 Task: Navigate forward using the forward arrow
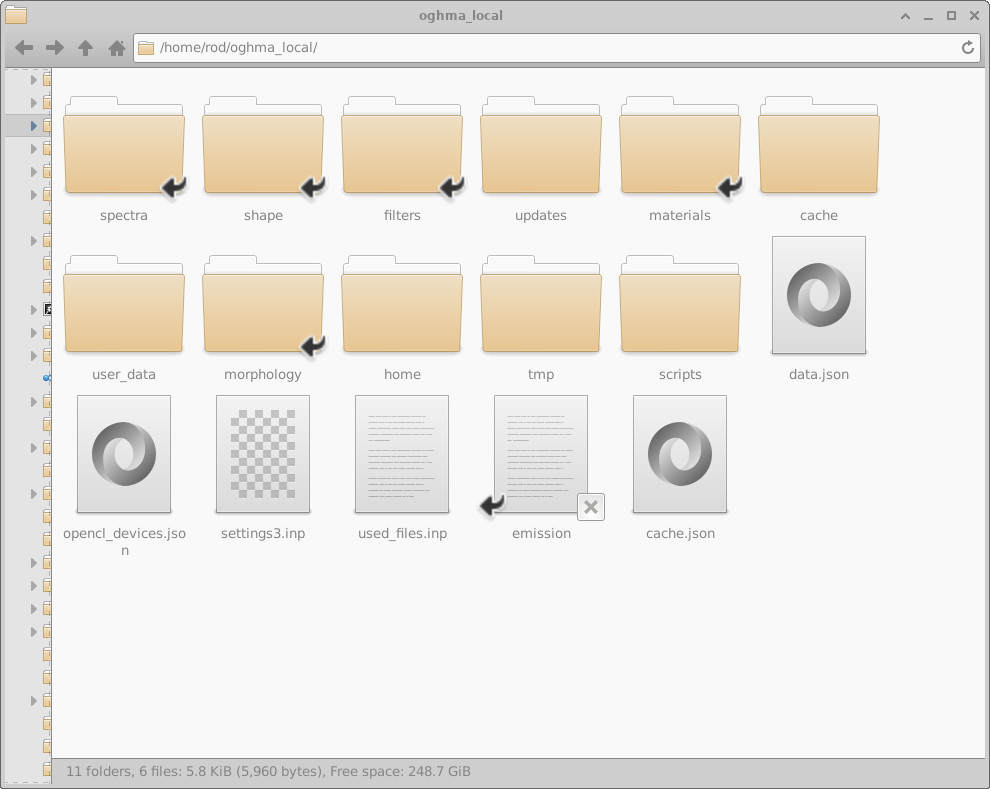[x=55, y=47]
